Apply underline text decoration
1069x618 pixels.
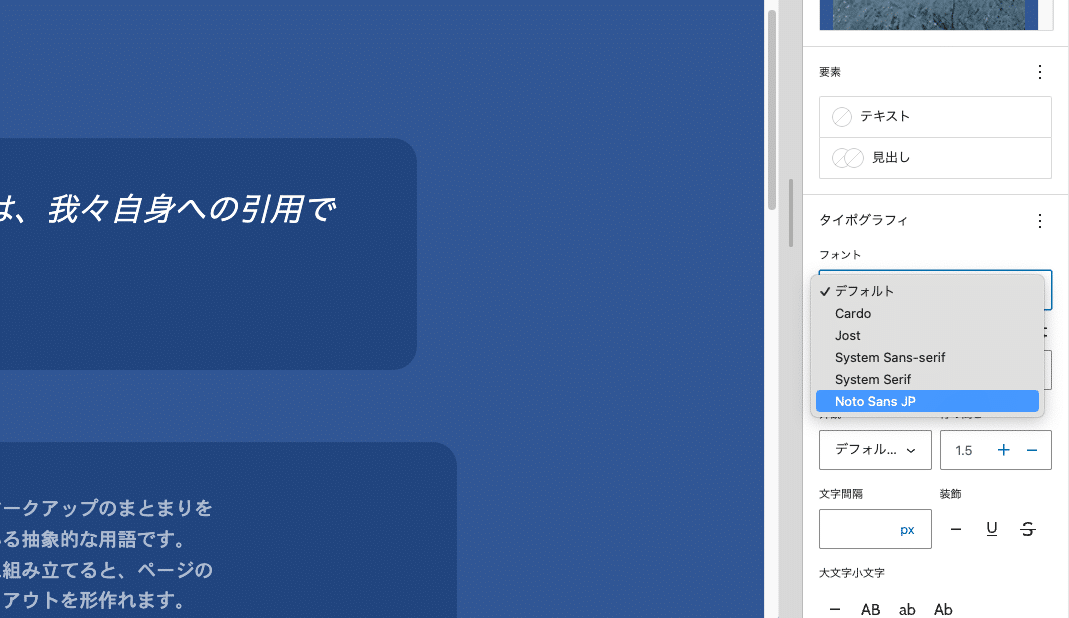pos(992,529)
